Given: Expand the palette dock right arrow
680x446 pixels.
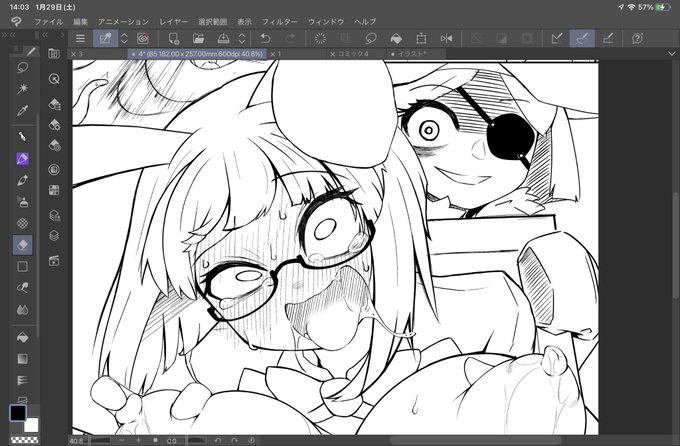Looking at the screenshot, I should click(x=62, y=35).
